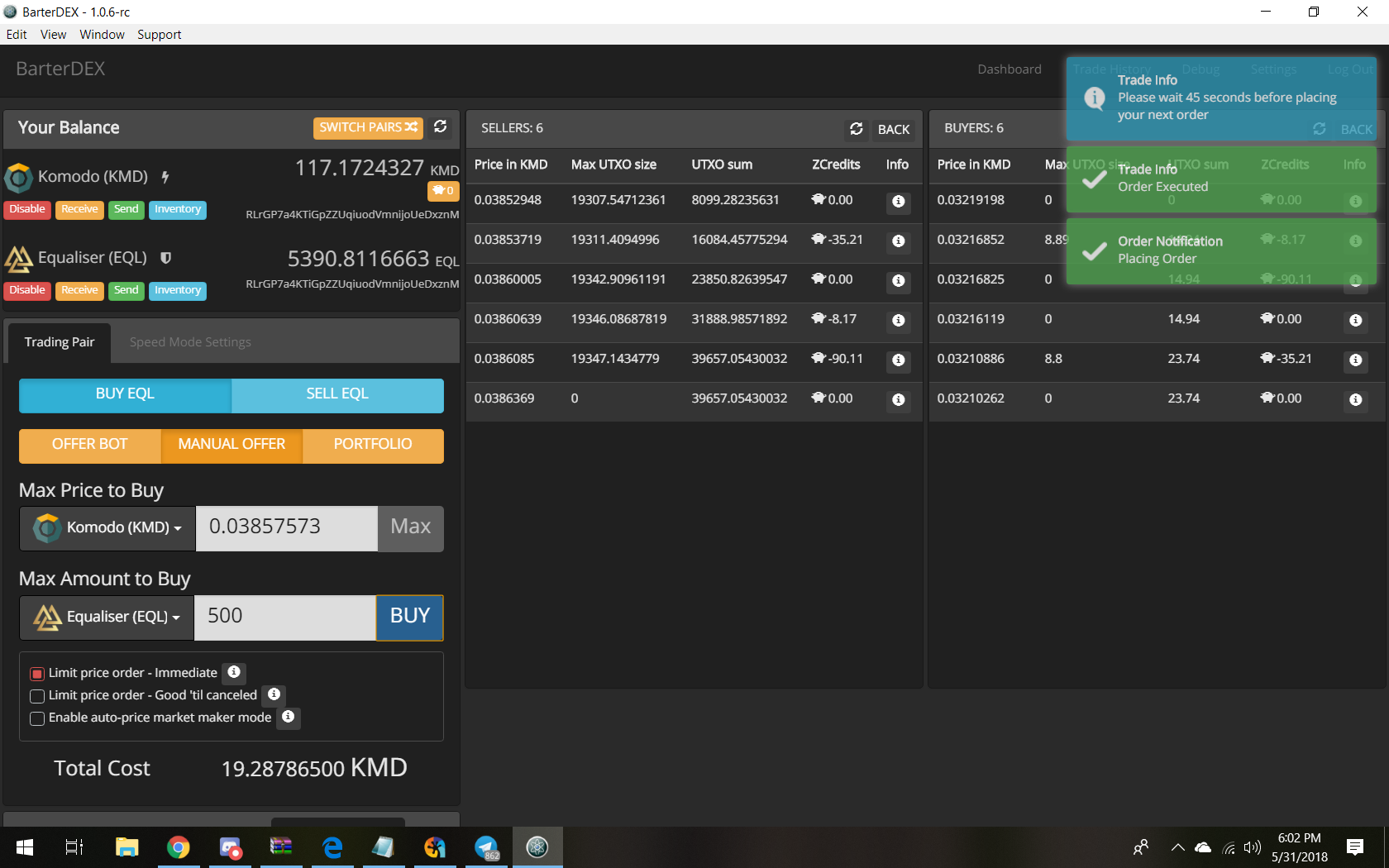This screenshot has height=868, width=1389.
Task: Open info for seller price 0.03853719
Action: tap(899, 241)
